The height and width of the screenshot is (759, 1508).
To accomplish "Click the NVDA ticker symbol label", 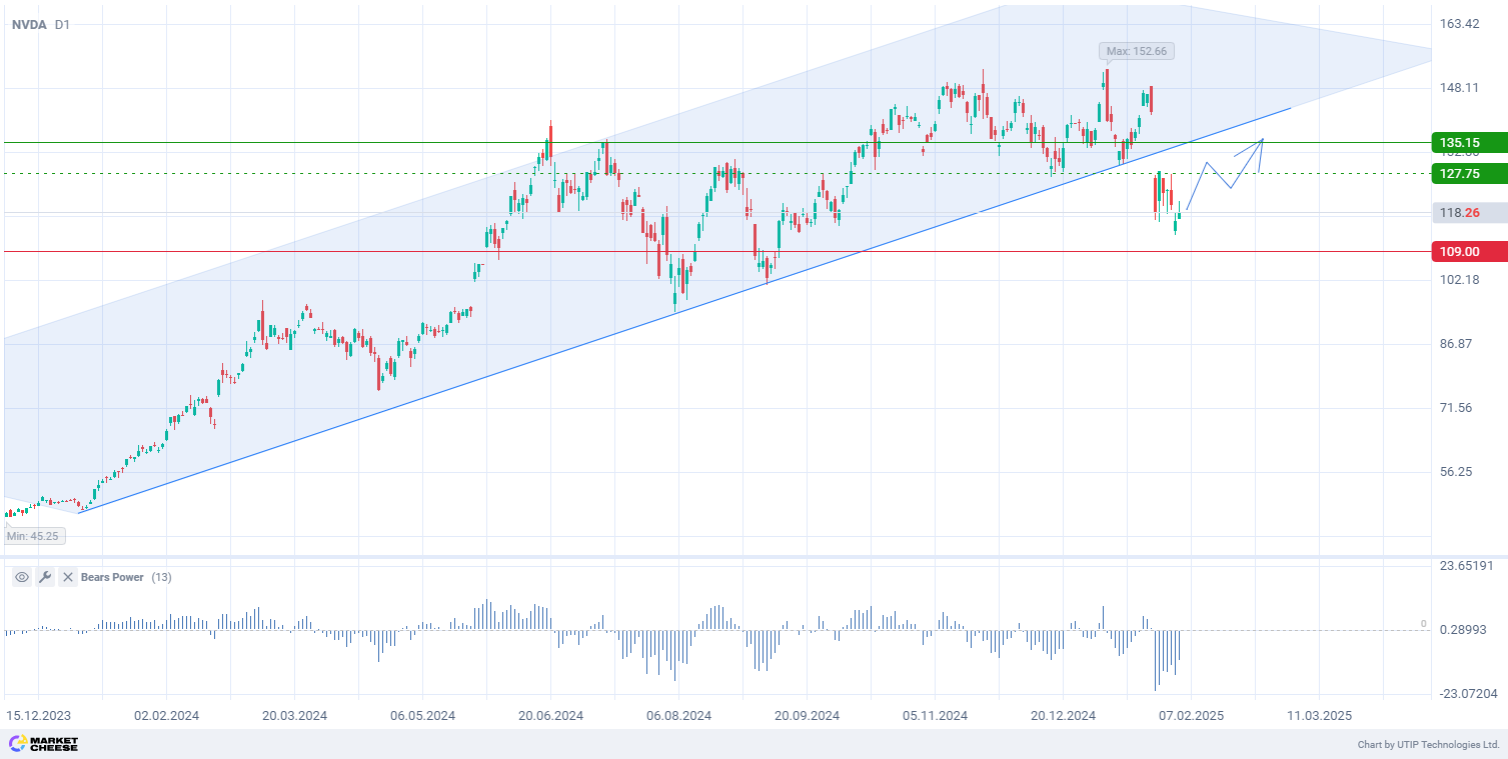I will click(29, 25).
